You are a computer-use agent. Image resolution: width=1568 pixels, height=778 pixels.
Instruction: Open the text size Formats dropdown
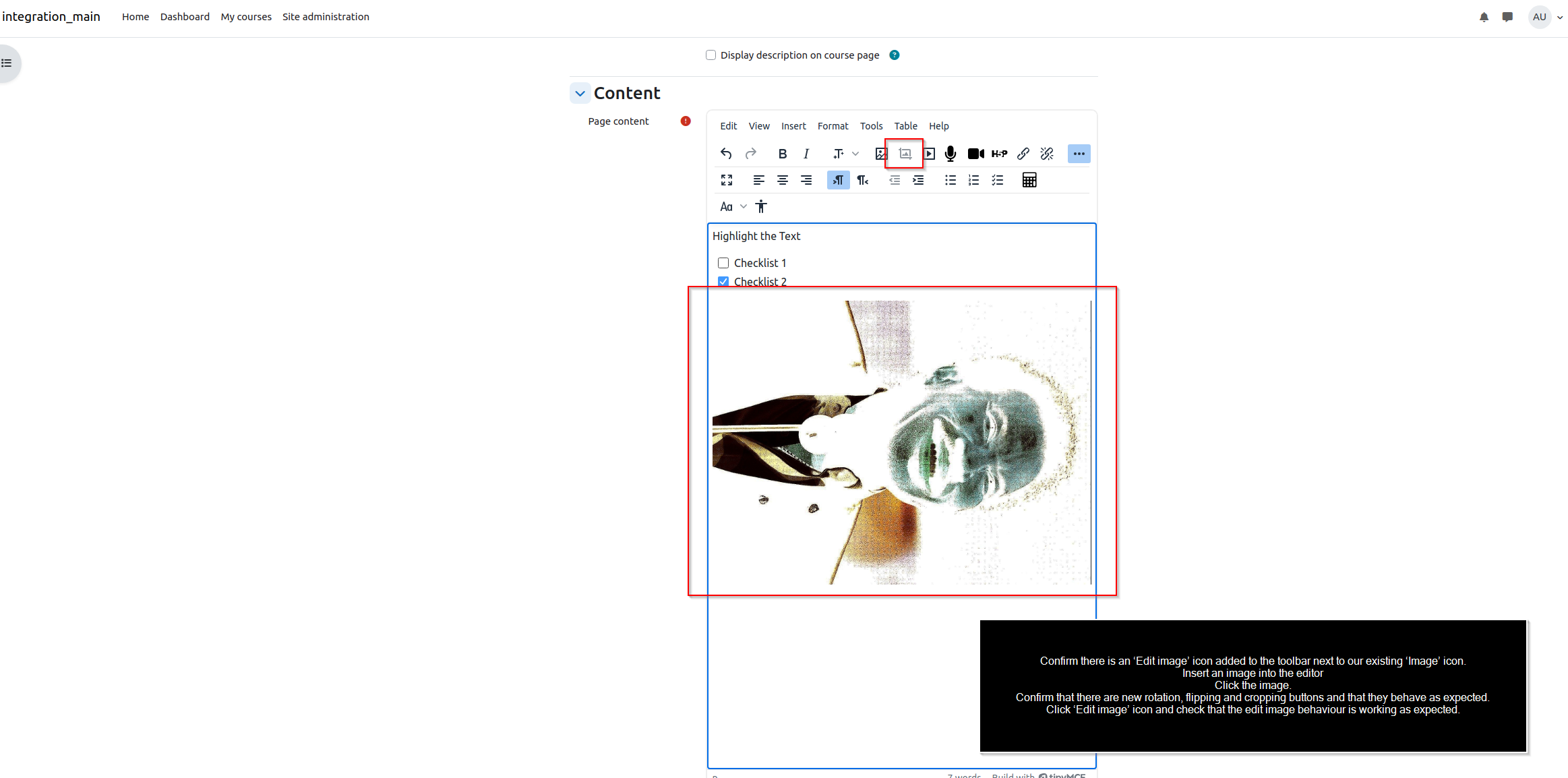coord(846,154)
